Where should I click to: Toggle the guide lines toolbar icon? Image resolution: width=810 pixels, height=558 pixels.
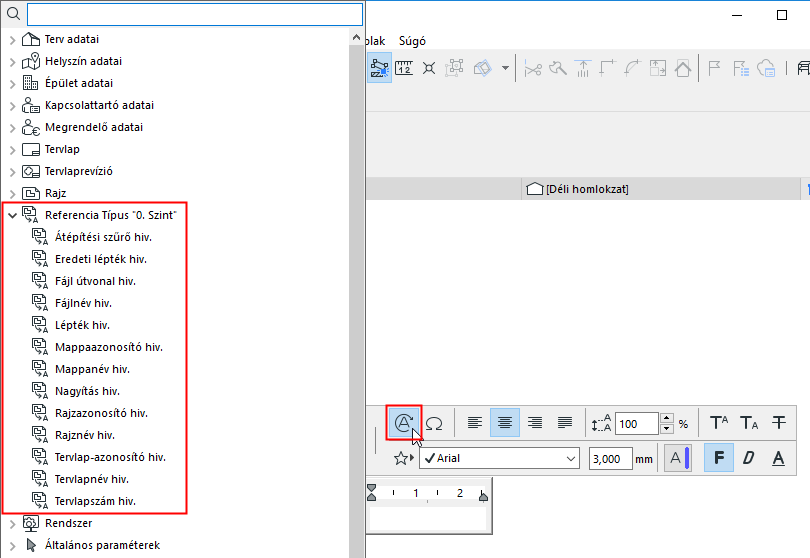click(379, 68)
